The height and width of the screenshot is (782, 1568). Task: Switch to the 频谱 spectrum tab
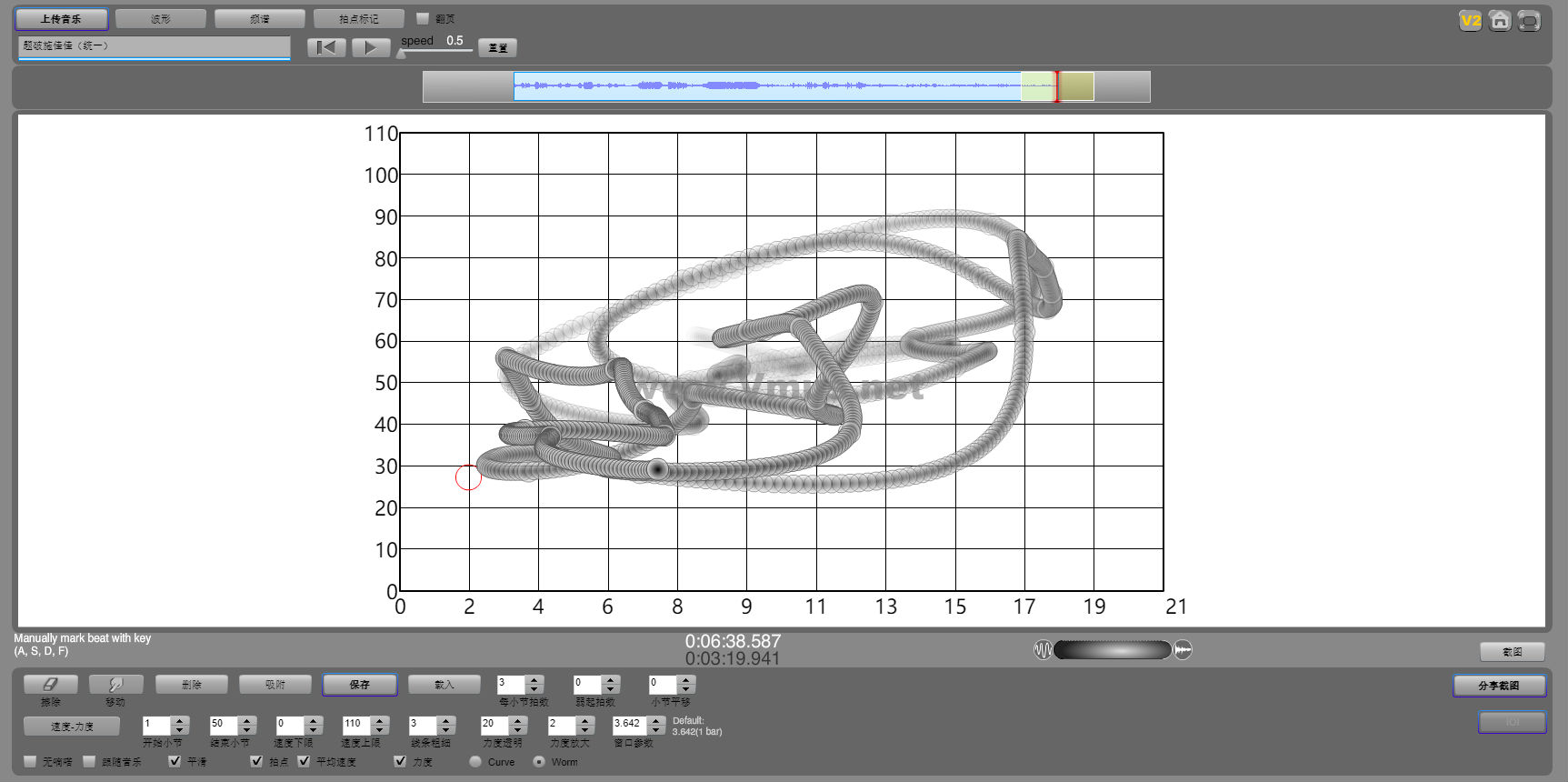click(260, 19)
